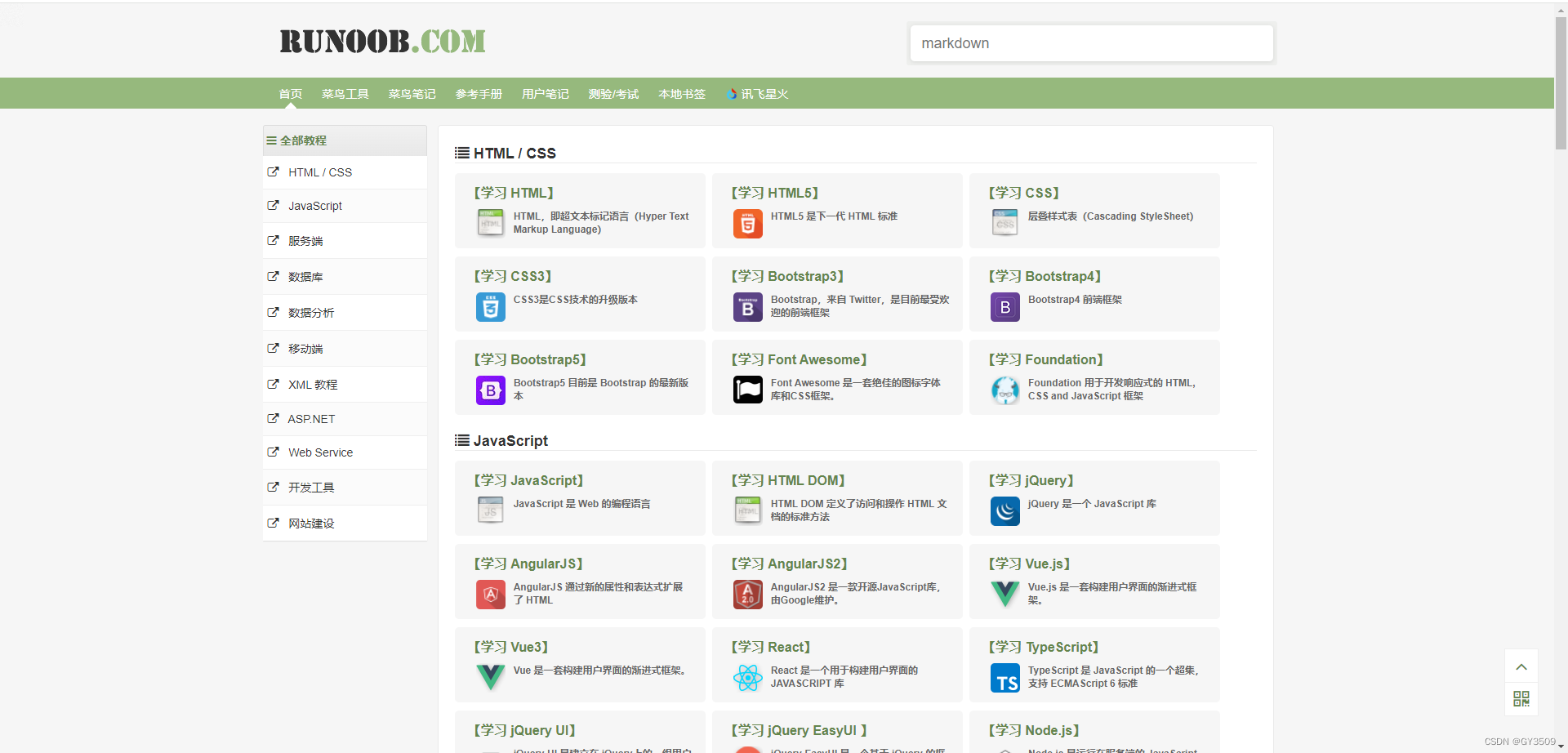Click the page vertical scrollbar thumb
Image resolution: width=1568 pixels, height=753 pixels.
pos(1561,82)
